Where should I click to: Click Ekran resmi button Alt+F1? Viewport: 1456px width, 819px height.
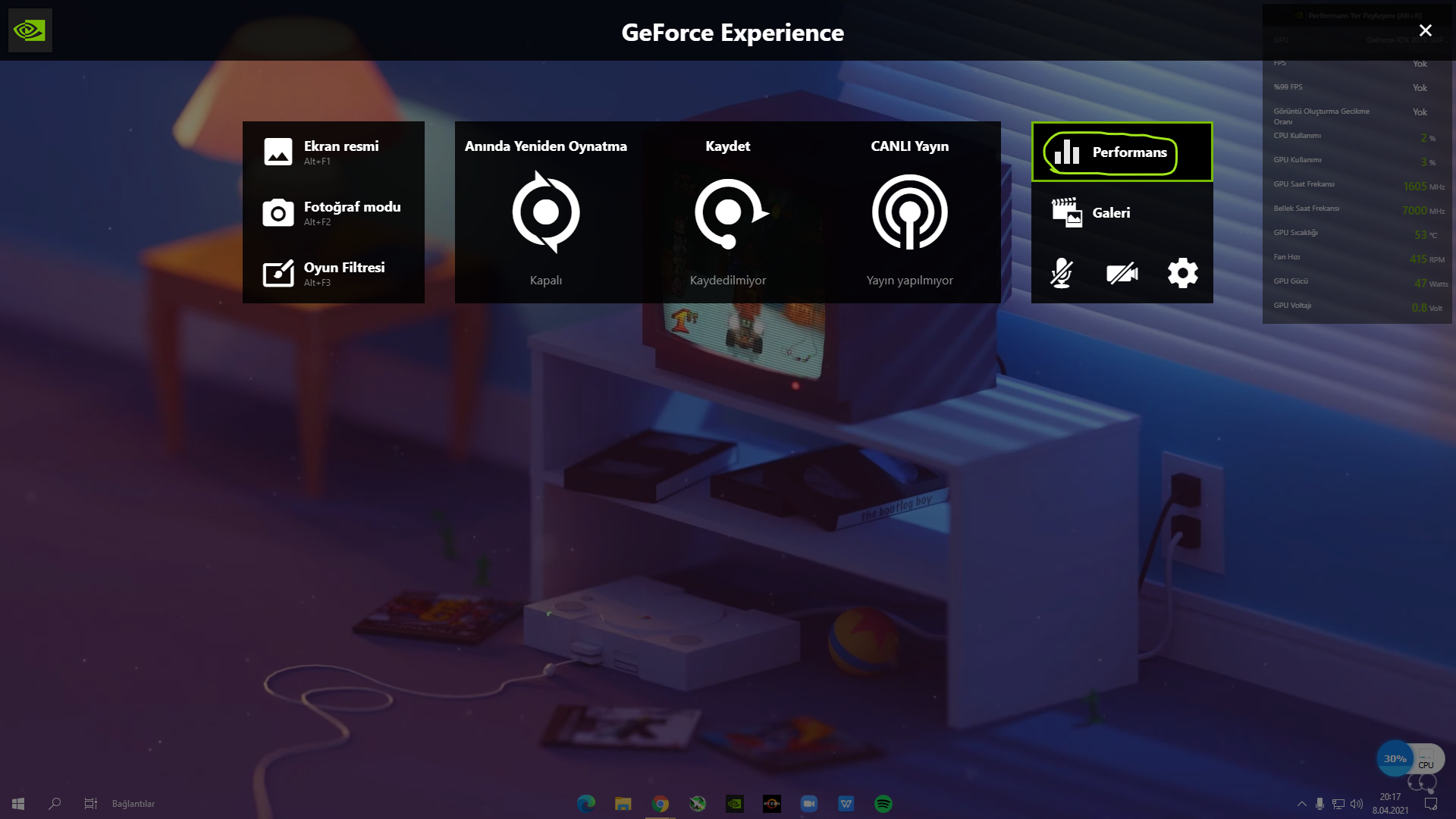(x=333, y=152)
